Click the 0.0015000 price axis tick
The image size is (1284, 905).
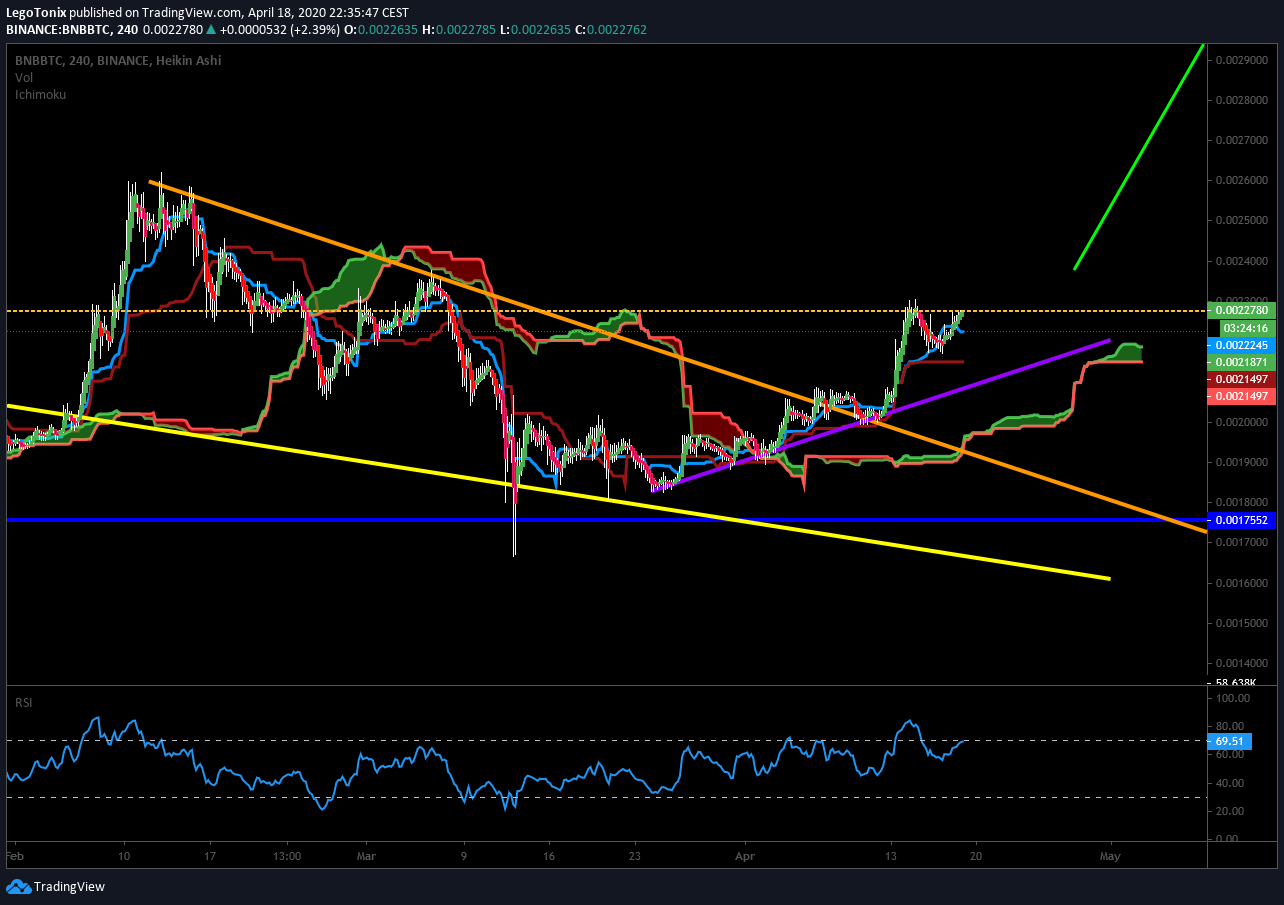[1242, 623]
